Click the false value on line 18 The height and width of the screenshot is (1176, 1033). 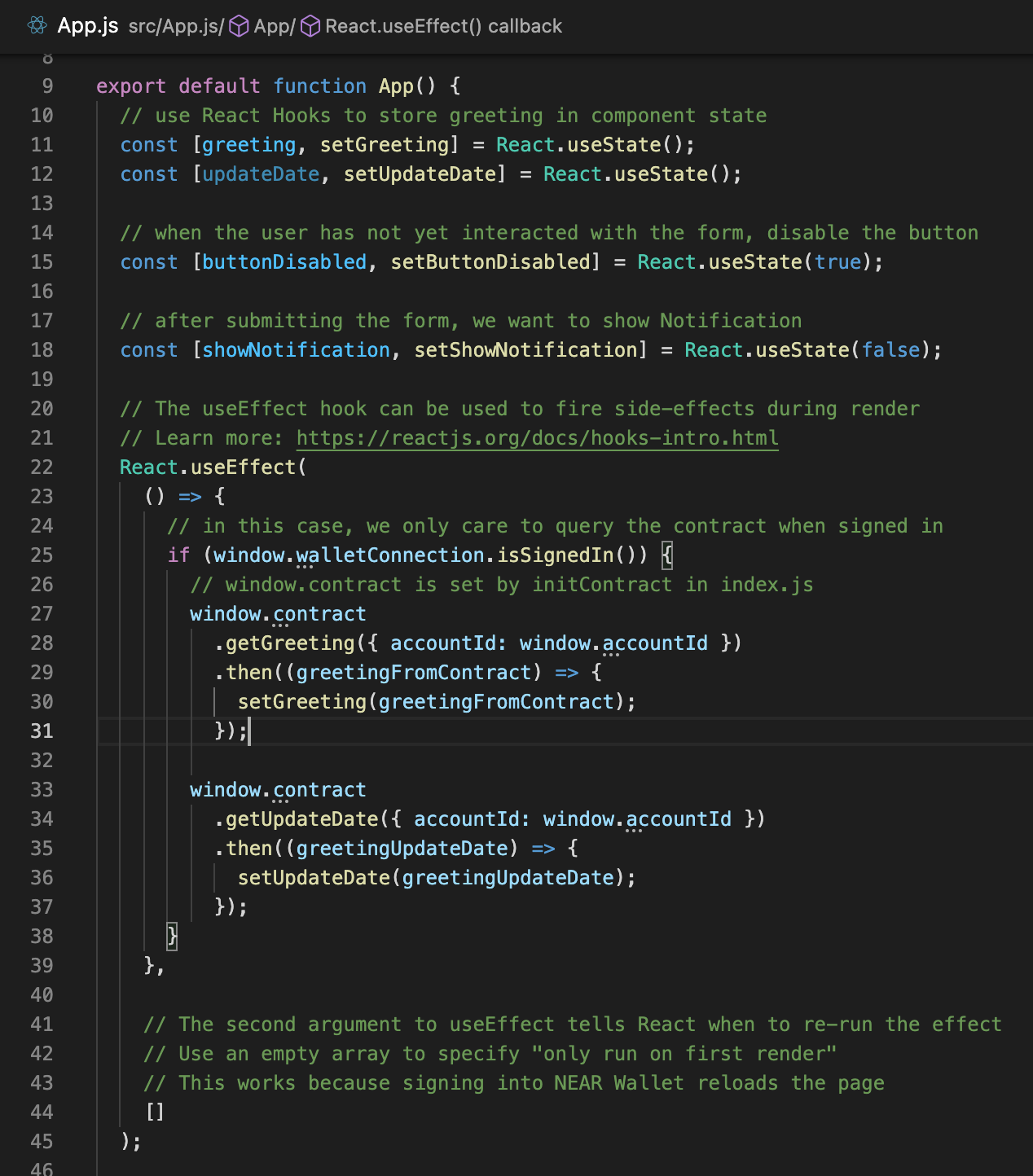(890, 349)
